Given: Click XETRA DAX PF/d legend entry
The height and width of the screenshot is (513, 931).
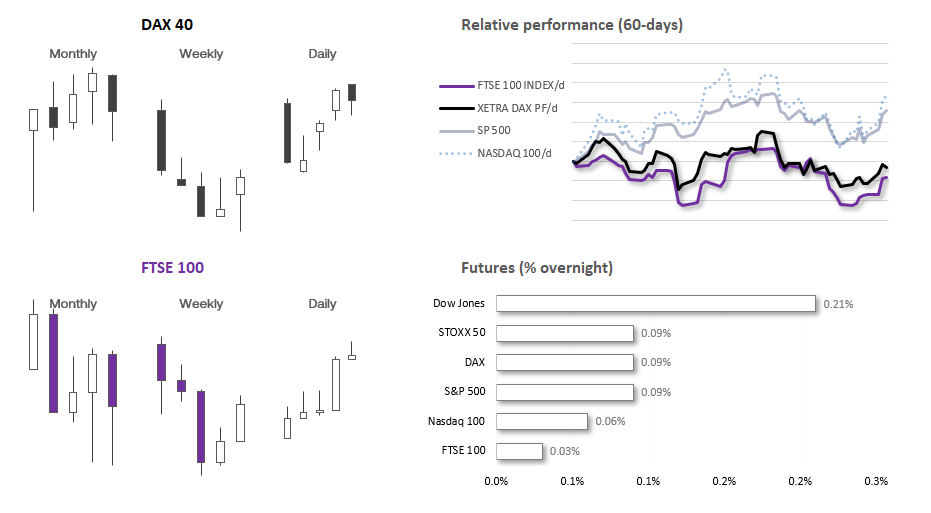Looking at the screenshot, I should coord(498,108).
